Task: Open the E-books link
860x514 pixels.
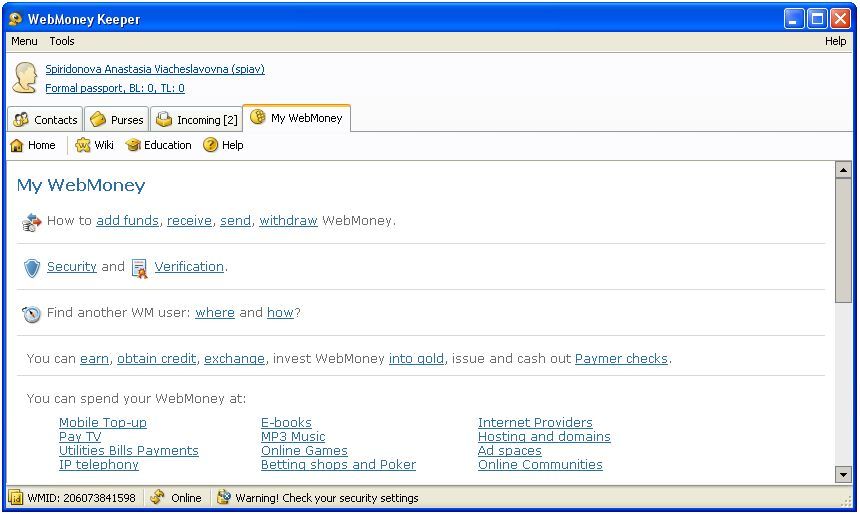Action: (x=286, y=422)
